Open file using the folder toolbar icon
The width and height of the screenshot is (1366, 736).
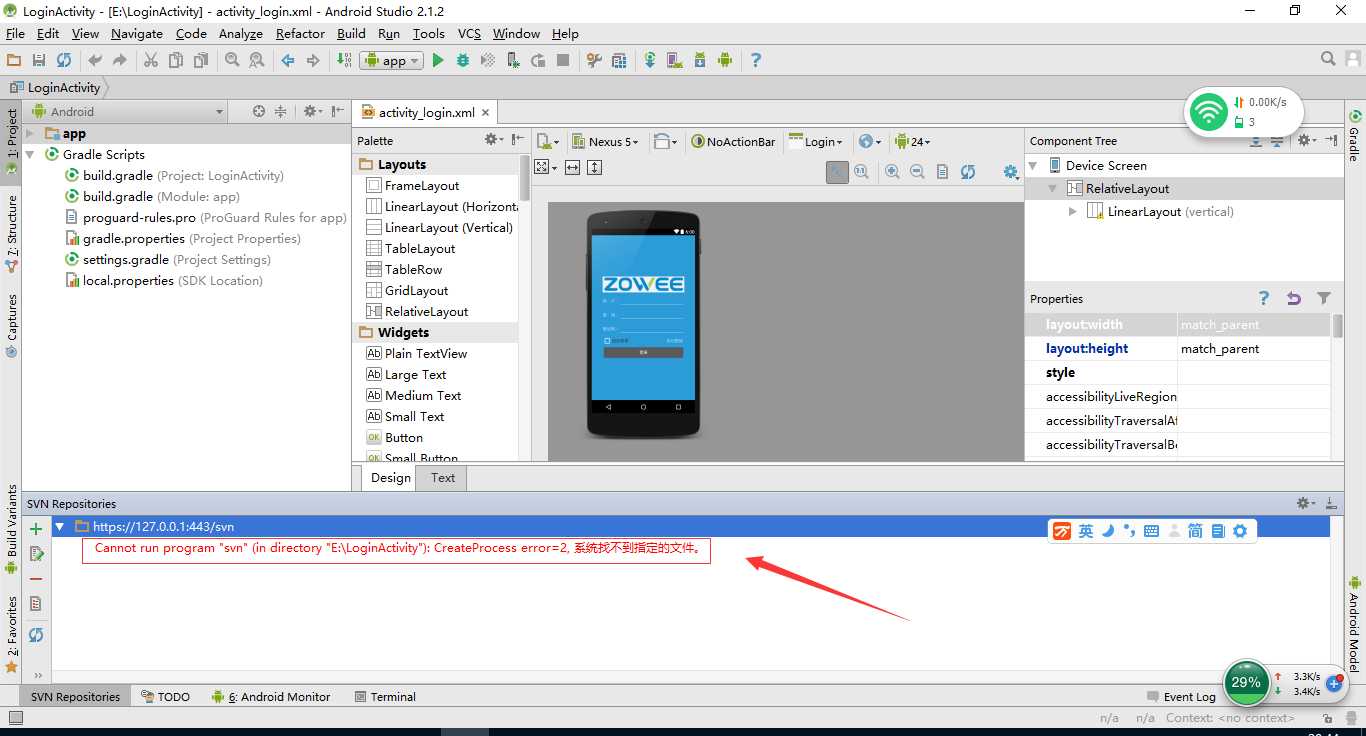14,60
